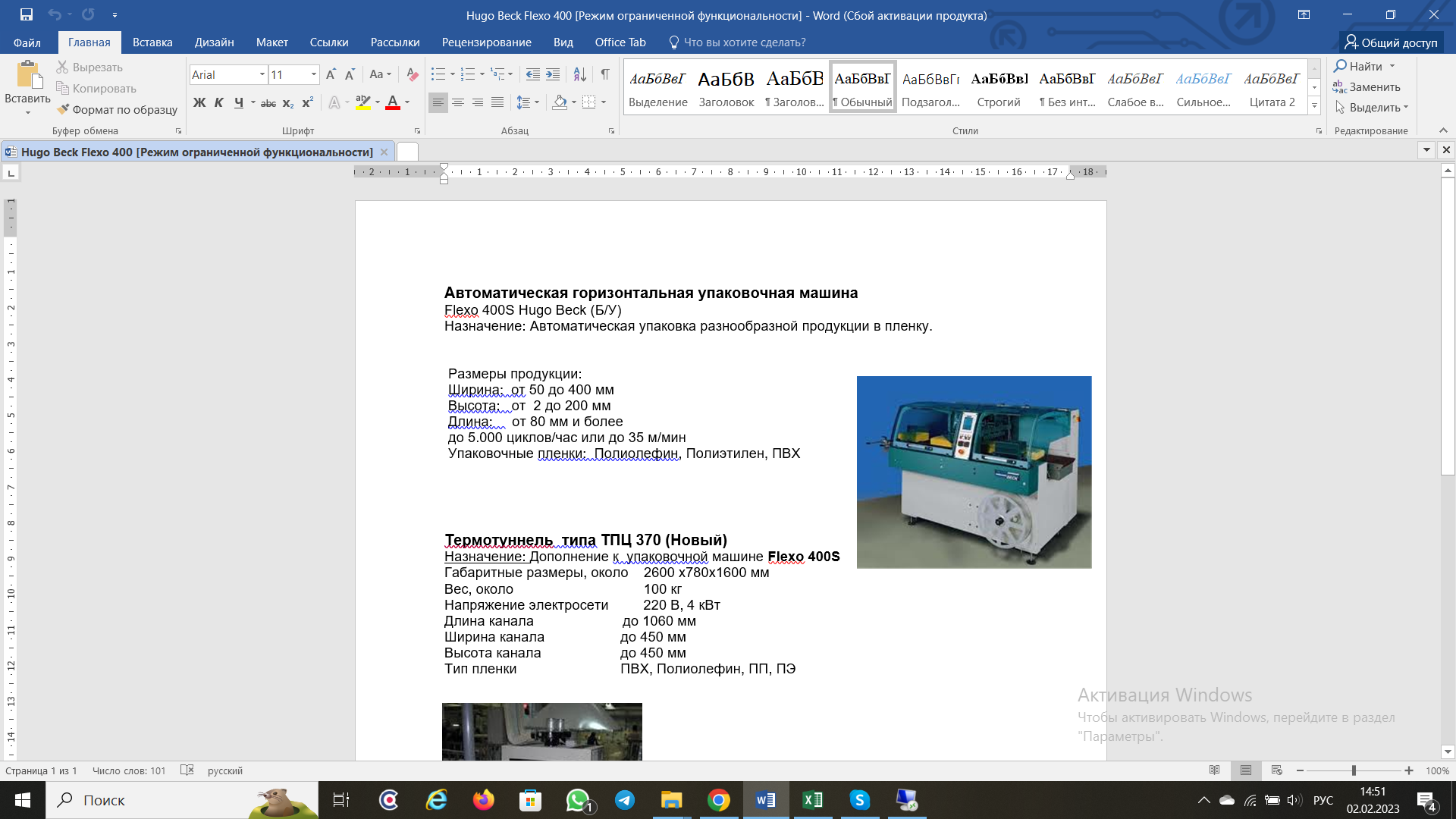Image resolution: width=1456 pixels, height=819 pixels.
Task: Adjust the zoom slider in status bar
Action: click(1354, 770)
